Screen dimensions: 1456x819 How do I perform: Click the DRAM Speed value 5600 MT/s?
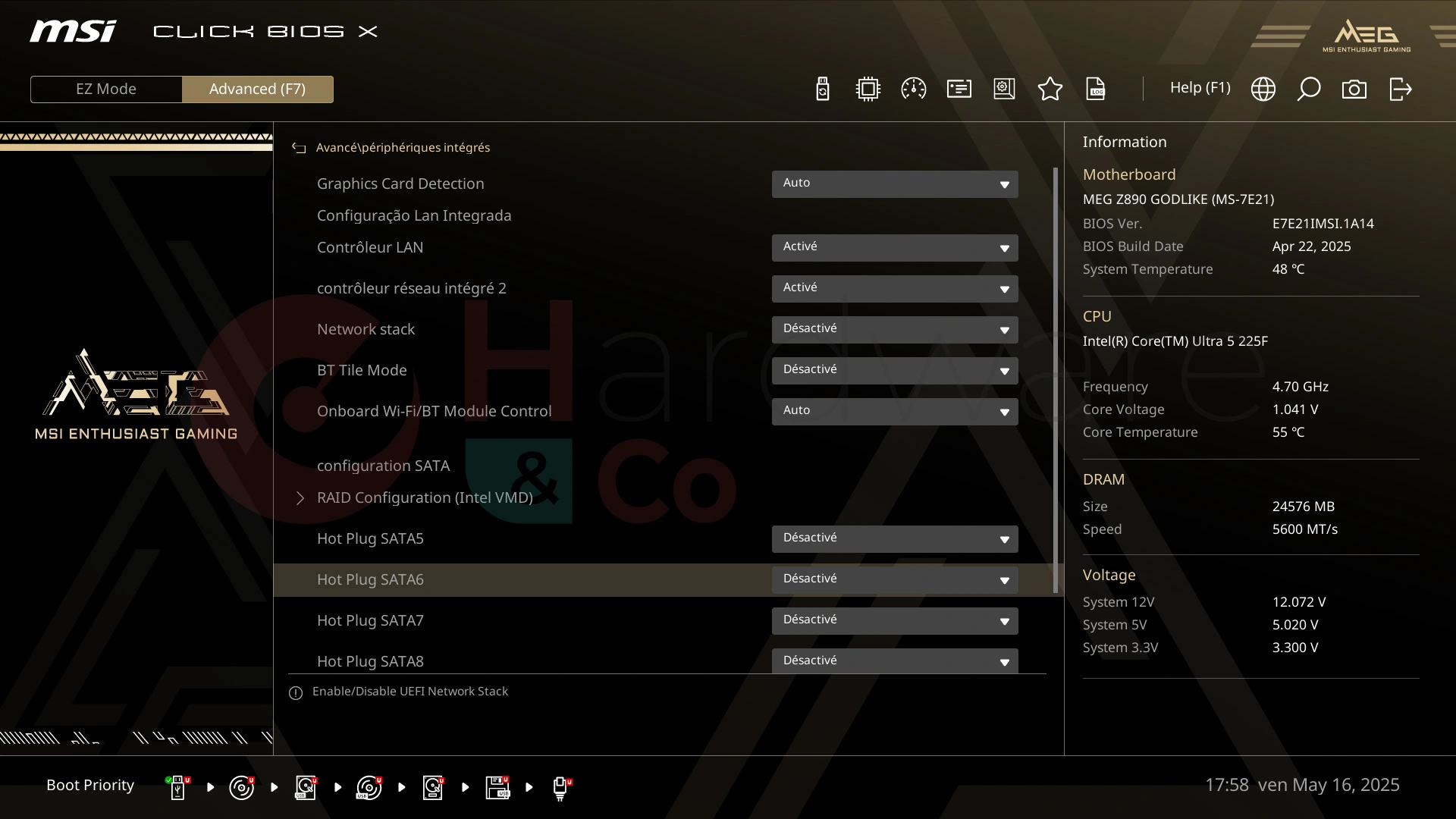click(x=1304, y=529)
